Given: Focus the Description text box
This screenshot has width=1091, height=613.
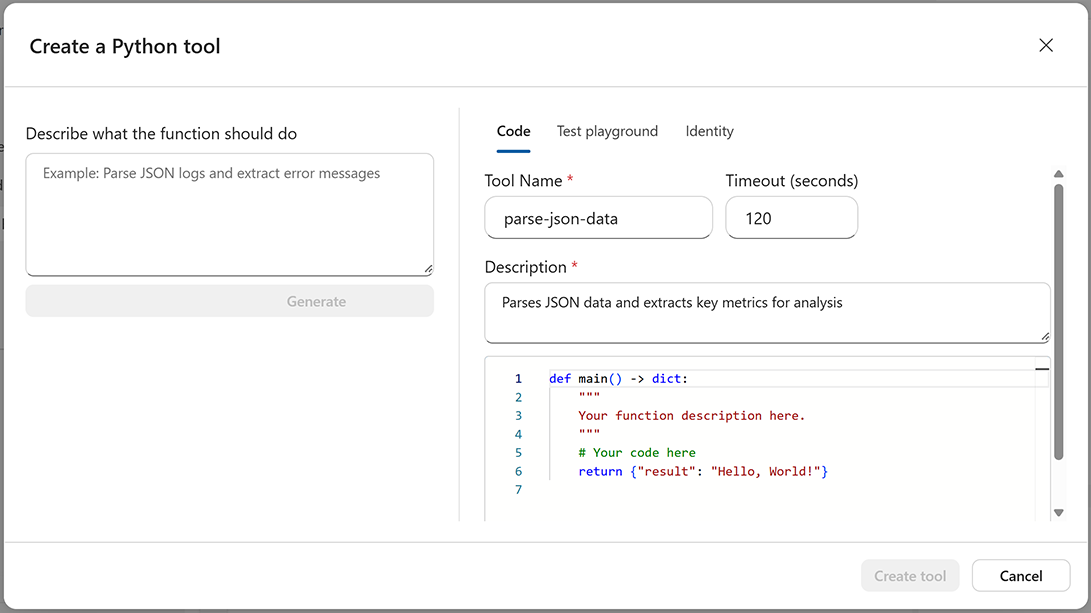Looking at the screenshot, I should click(x=767, y=311).
